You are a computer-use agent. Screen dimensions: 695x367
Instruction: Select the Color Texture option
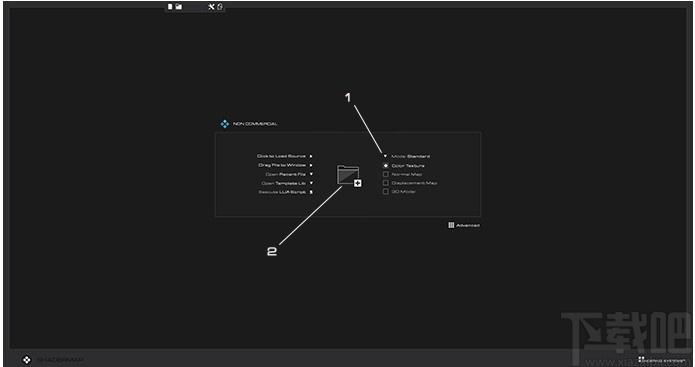point(386,165)
